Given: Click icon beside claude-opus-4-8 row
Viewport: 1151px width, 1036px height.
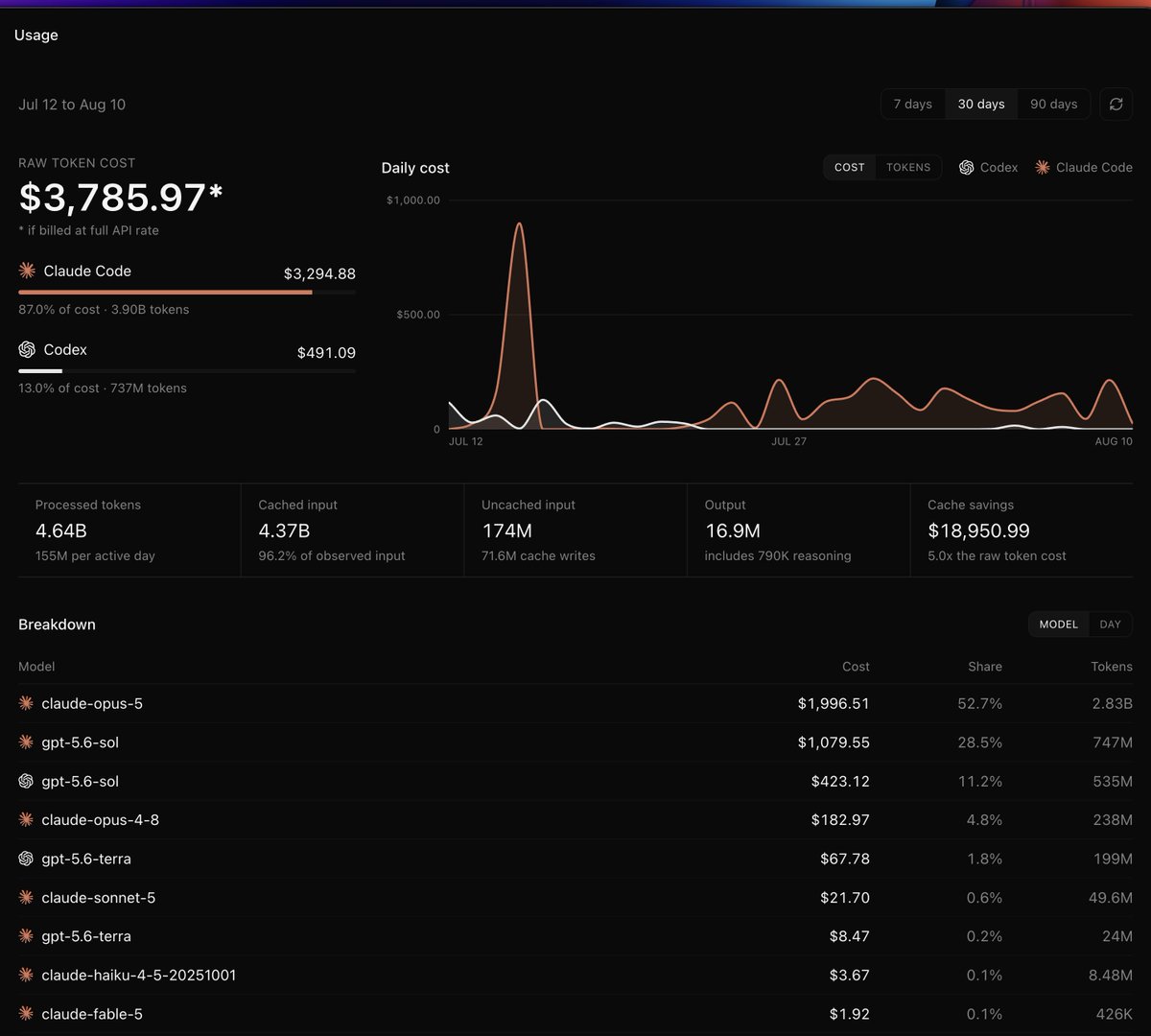Looking at the screenshot, I should (26, 820).
